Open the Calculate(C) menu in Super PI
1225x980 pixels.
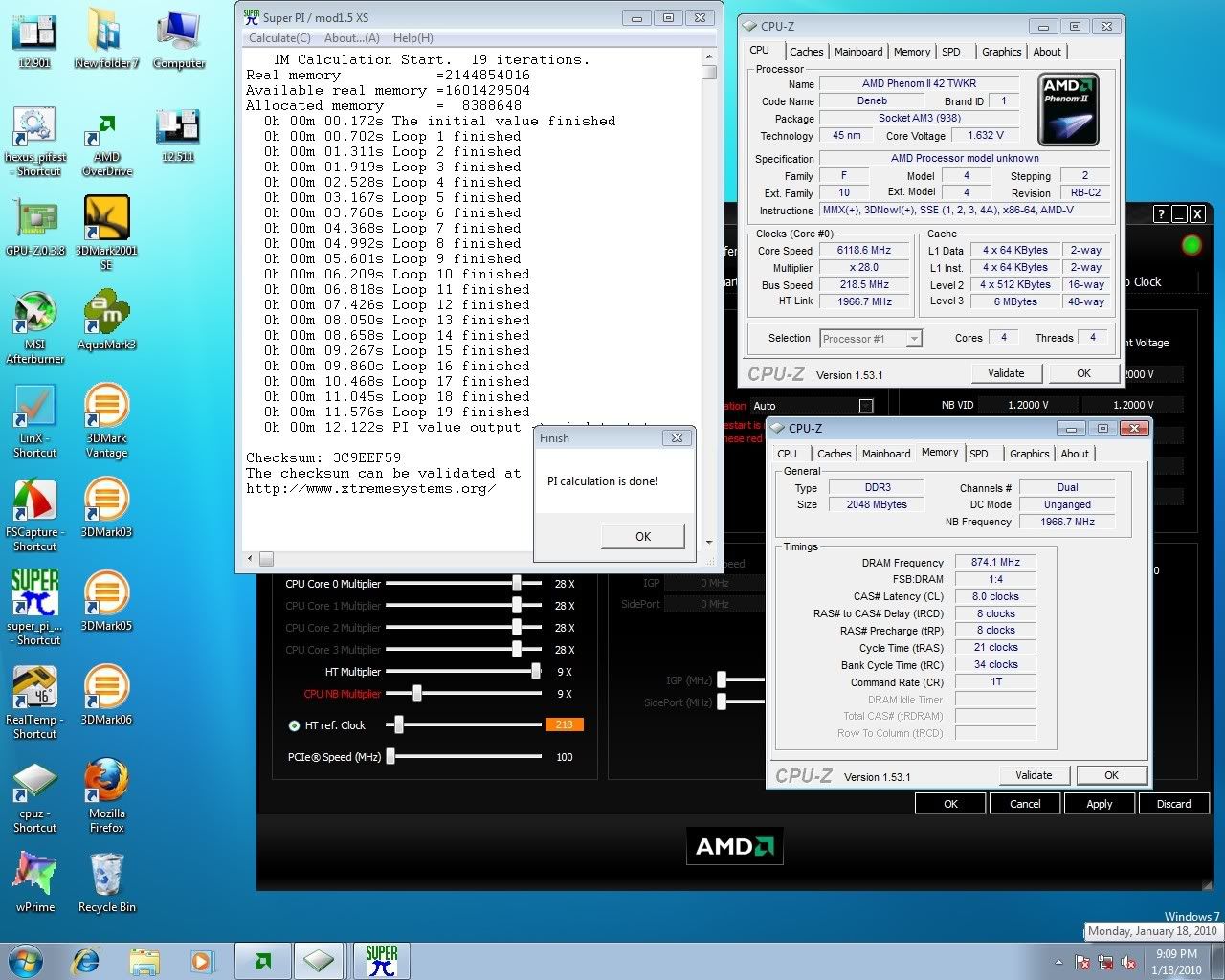(279, 38)
